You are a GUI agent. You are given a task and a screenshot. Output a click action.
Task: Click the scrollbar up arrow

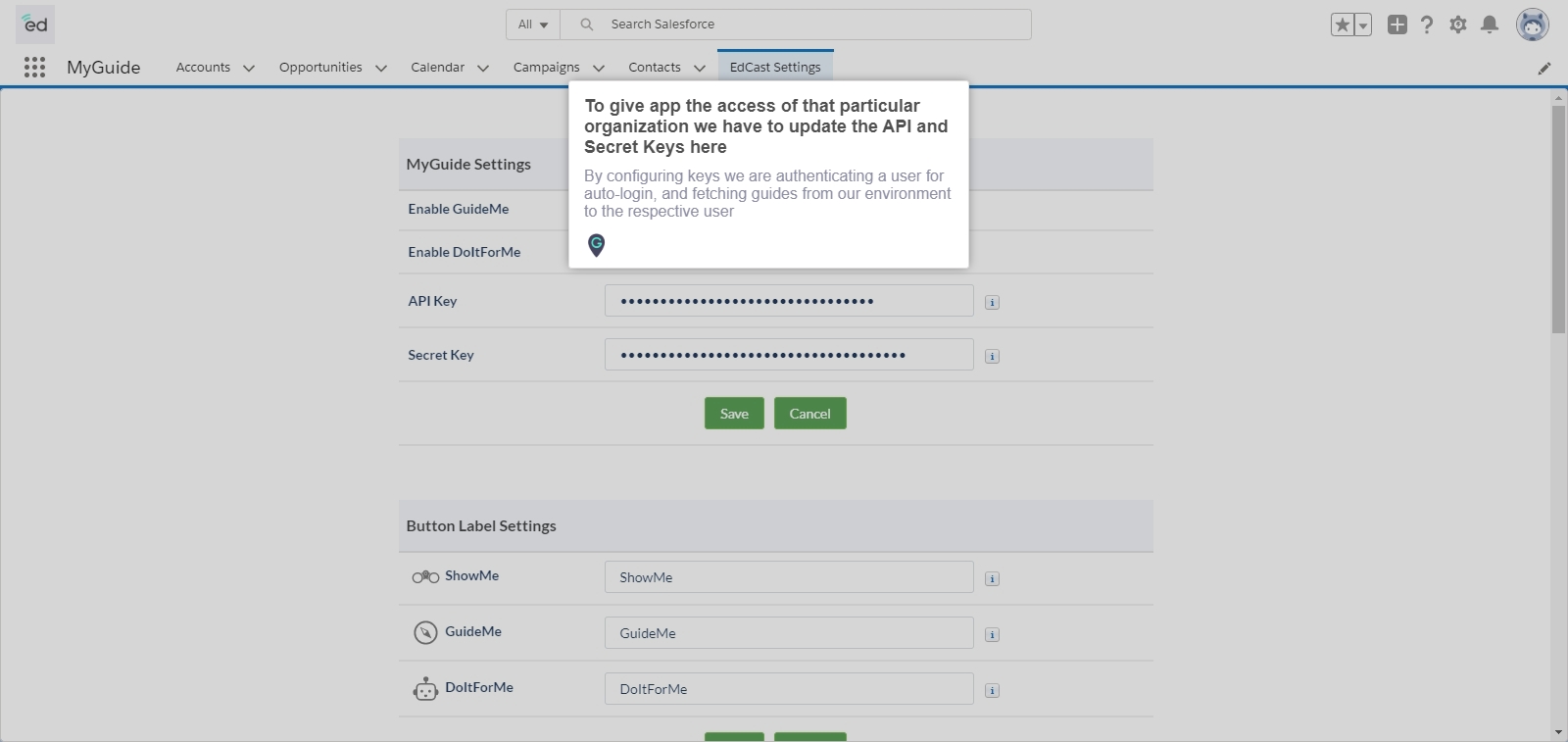coord(1558,98)
